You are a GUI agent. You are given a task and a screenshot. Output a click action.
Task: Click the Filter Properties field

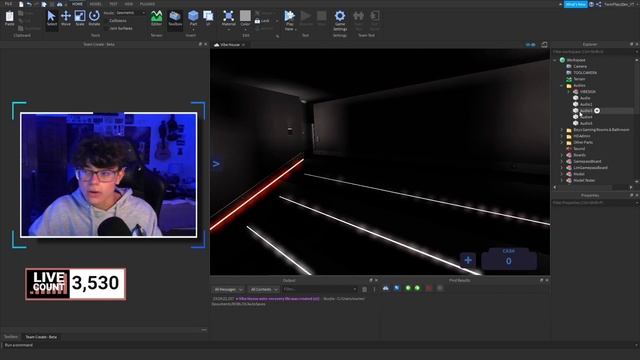pyautogui.click(x=594, y=202)
